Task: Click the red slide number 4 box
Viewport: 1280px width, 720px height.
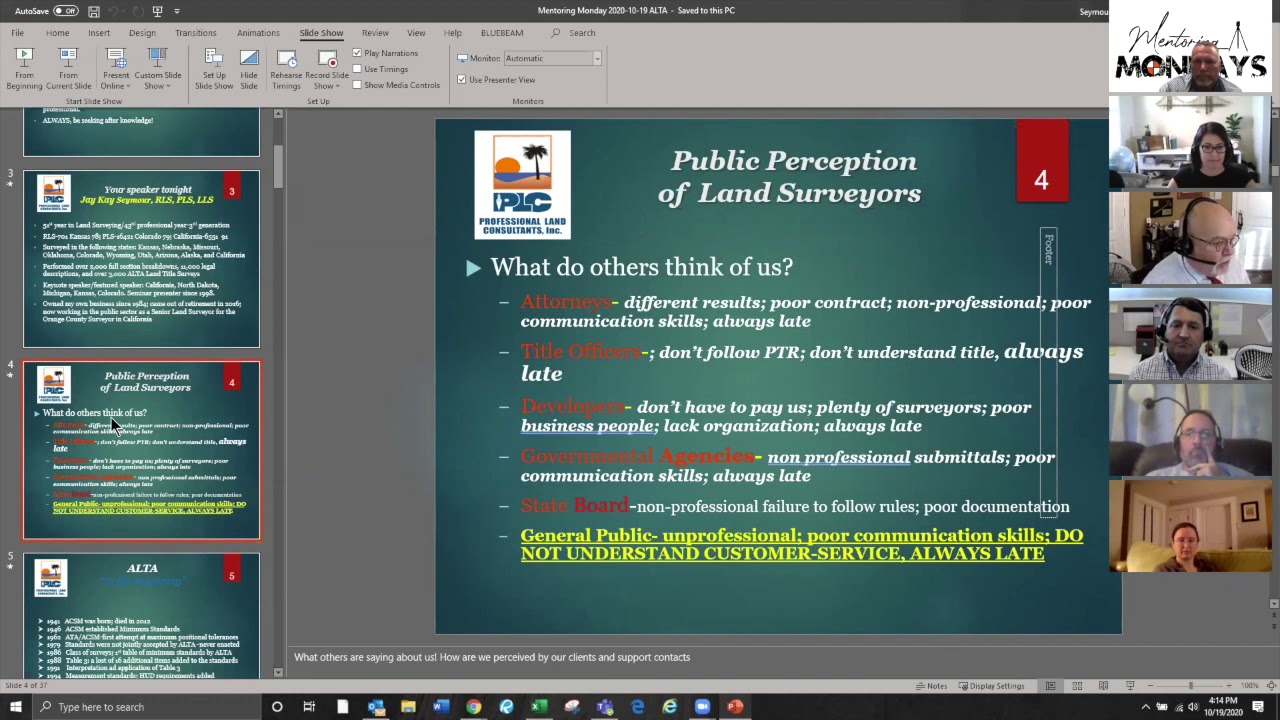Action: 1042,162
